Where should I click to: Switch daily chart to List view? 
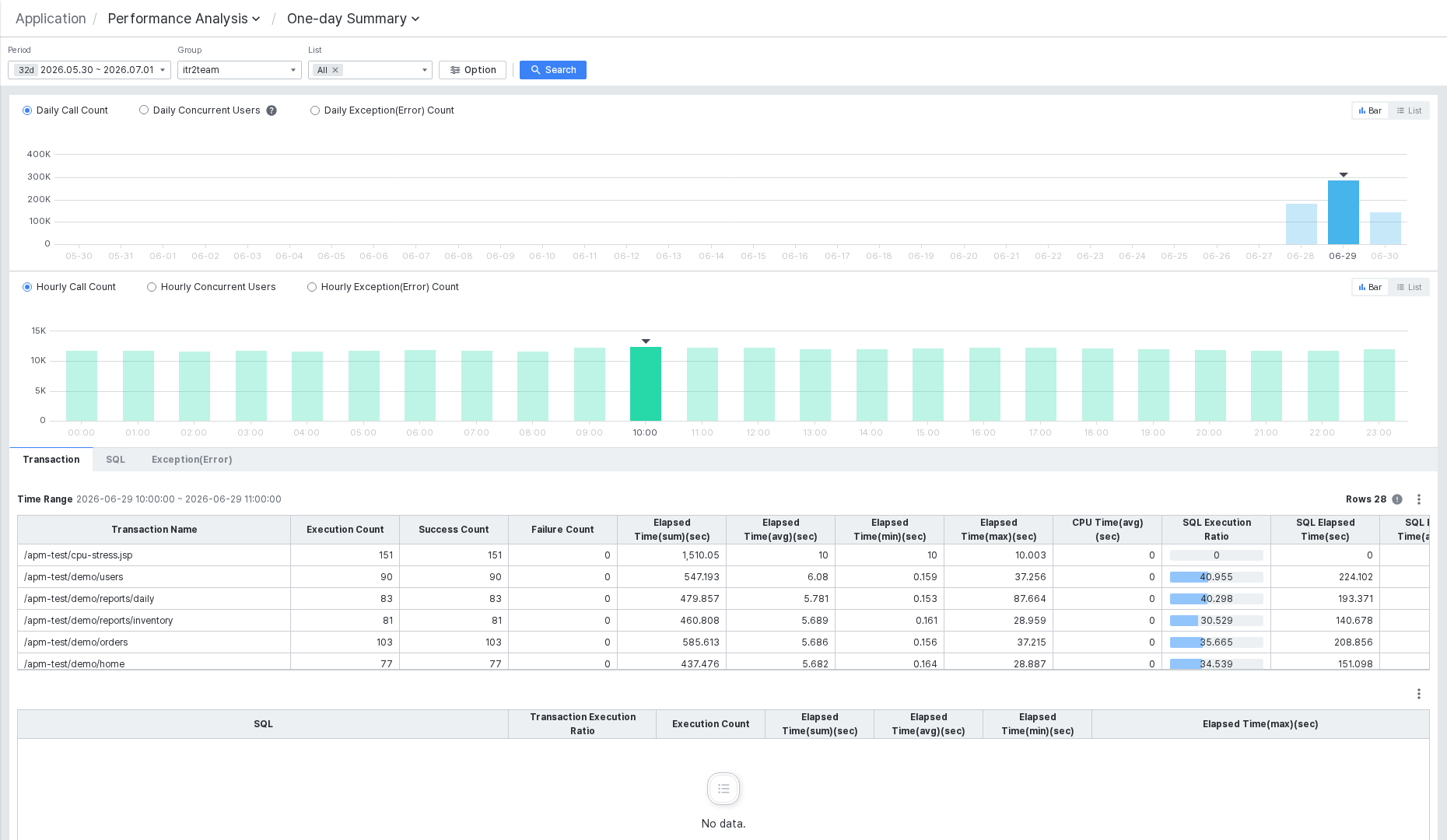click(1409, 110)
